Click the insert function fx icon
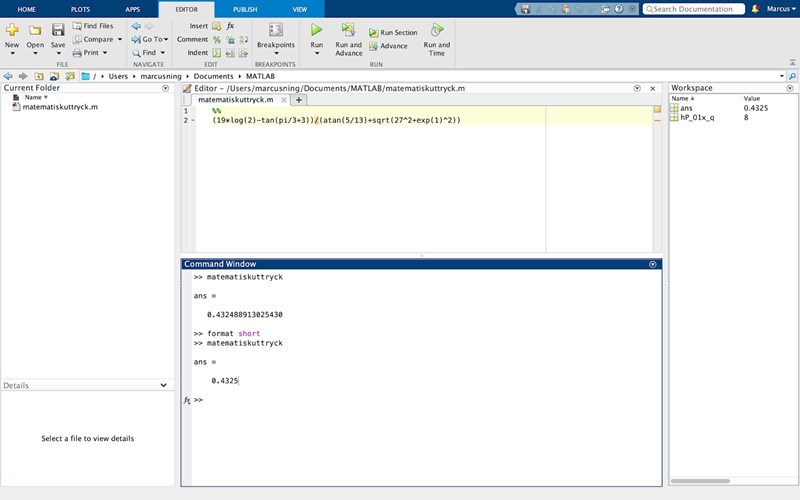This screenshot has width=800, height=500. coord(230,26)
